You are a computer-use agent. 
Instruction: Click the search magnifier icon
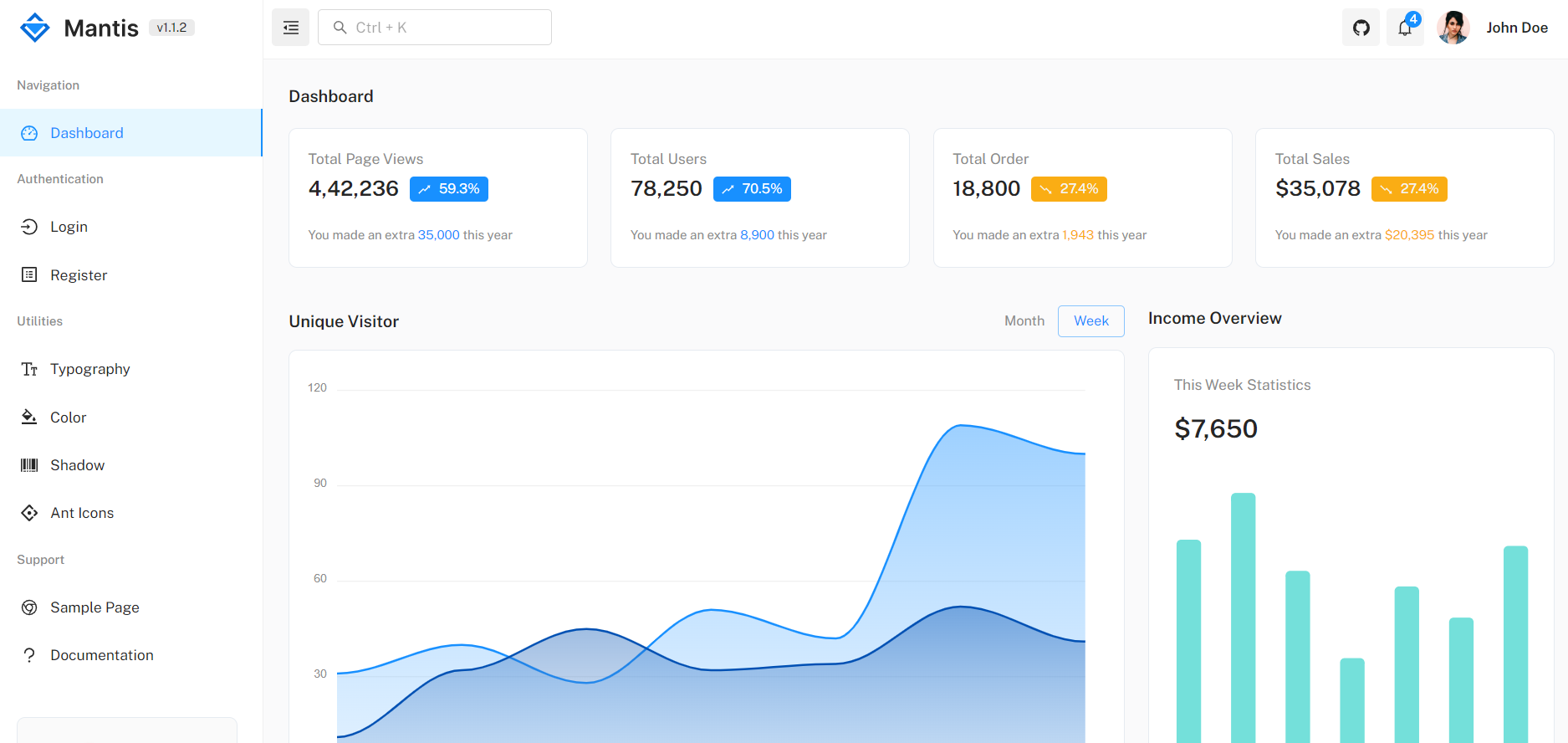(340, 28)
